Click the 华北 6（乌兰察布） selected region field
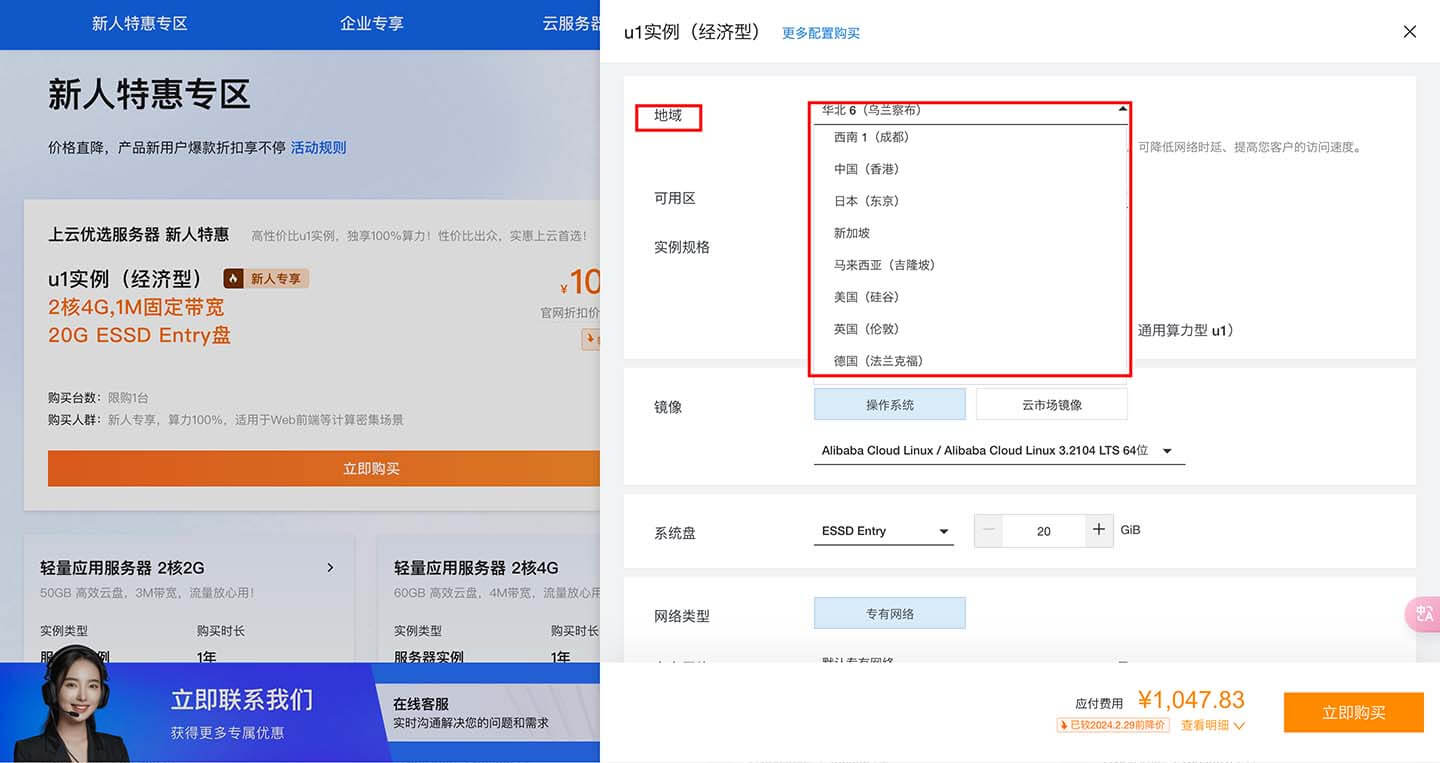Image resolution: width=1440 pixels, height=763 pixels. [x=969, y=111]
